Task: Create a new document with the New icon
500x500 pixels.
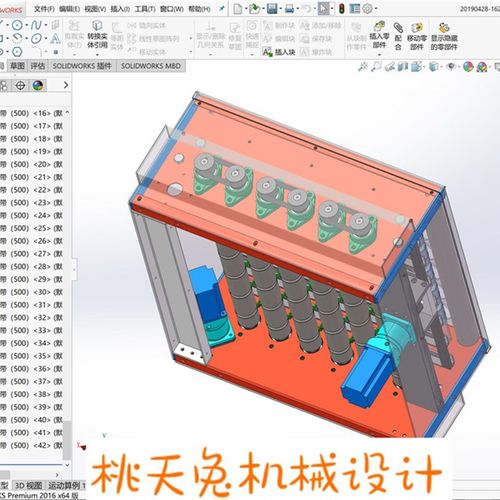Action: click(x=238, y=9)
